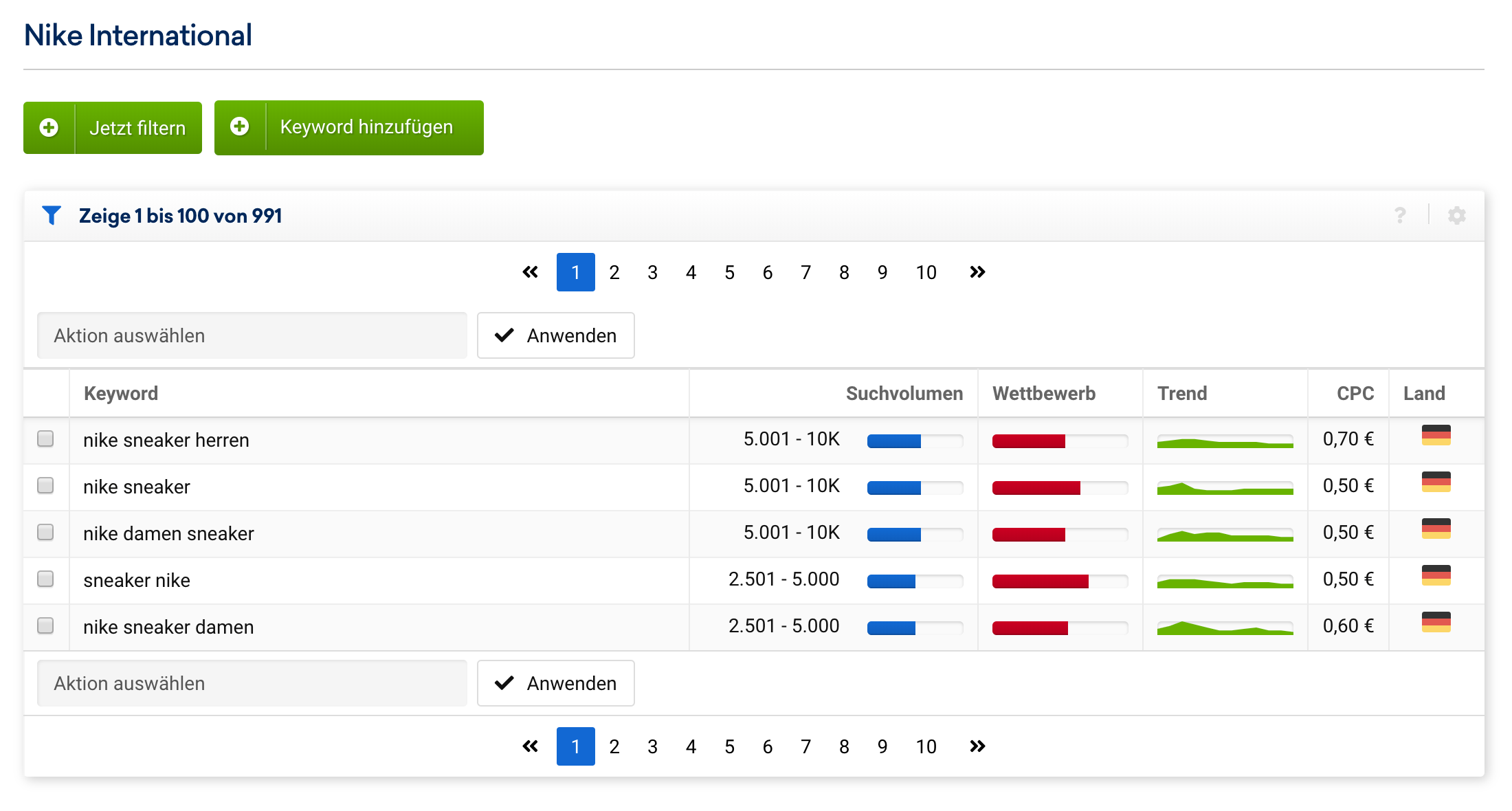Open the top Aktion auswählen dropdown
Screen dimensions: 1512x811
pyautogui.click(x=252, y=335)
